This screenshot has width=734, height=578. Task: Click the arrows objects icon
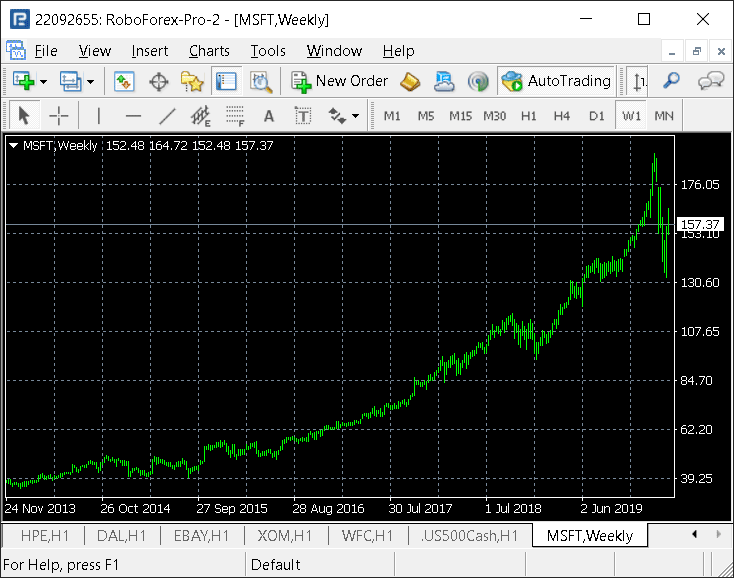point(337,116)
